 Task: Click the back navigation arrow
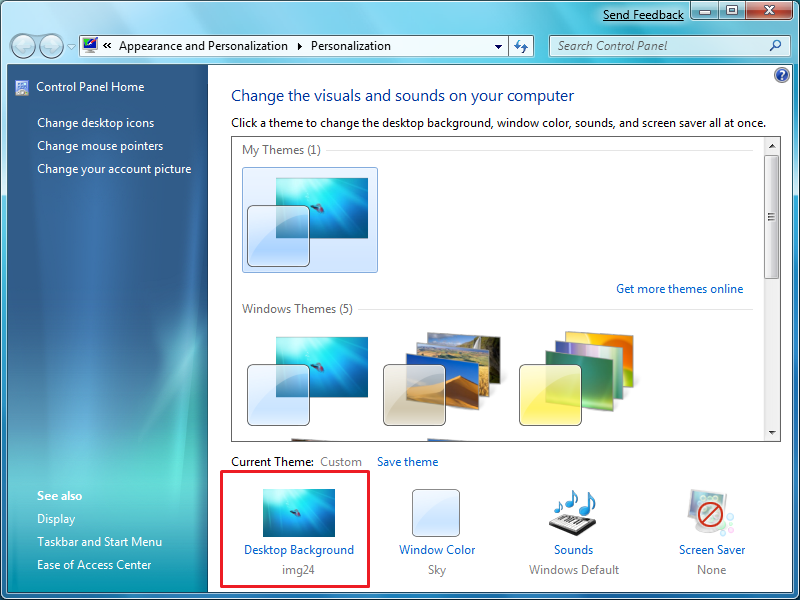(x=22, y=46)
